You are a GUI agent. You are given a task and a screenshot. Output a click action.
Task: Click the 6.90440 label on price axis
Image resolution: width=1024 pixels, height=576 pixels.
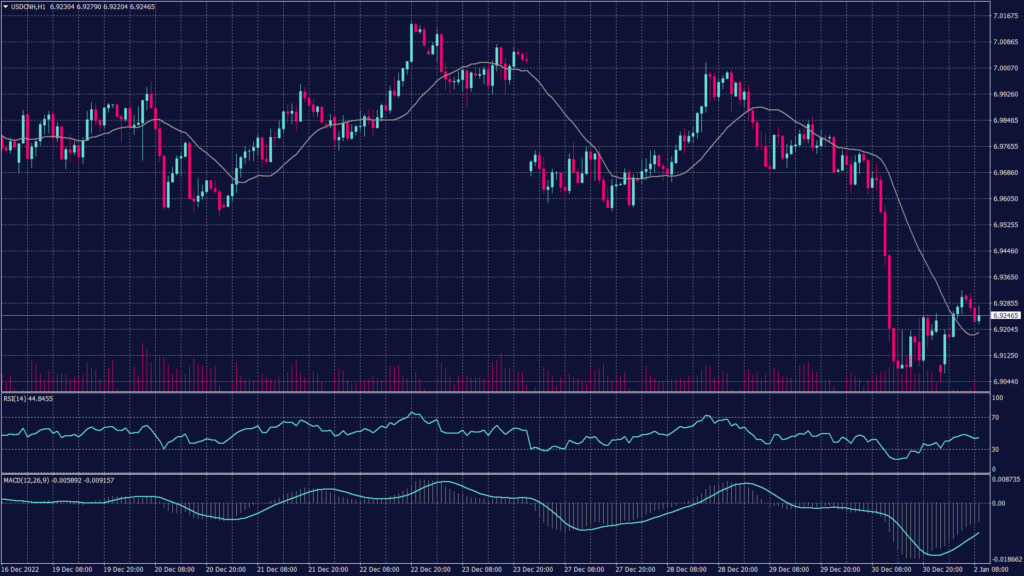coord(1004,381)
